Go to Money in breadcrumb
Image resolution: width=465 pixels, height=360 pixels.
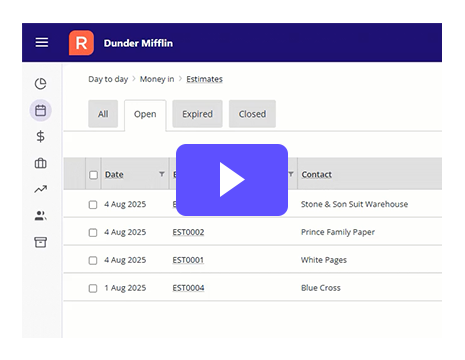tap(157, 79)
